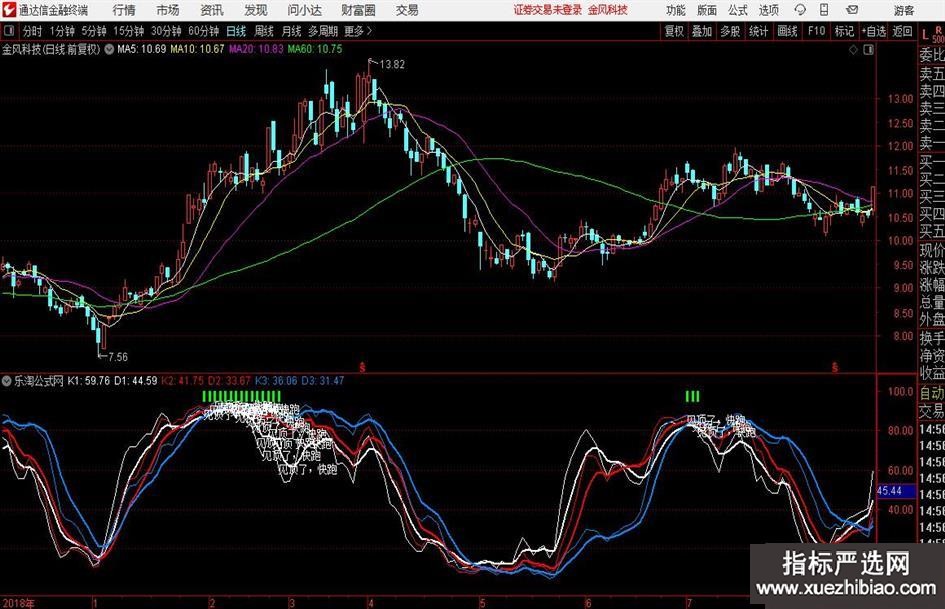Image resolution: width=945 pixels, height=609 pixels.
Task: Click the 45.44 blue value marker
Action: [x=897, y=491]
